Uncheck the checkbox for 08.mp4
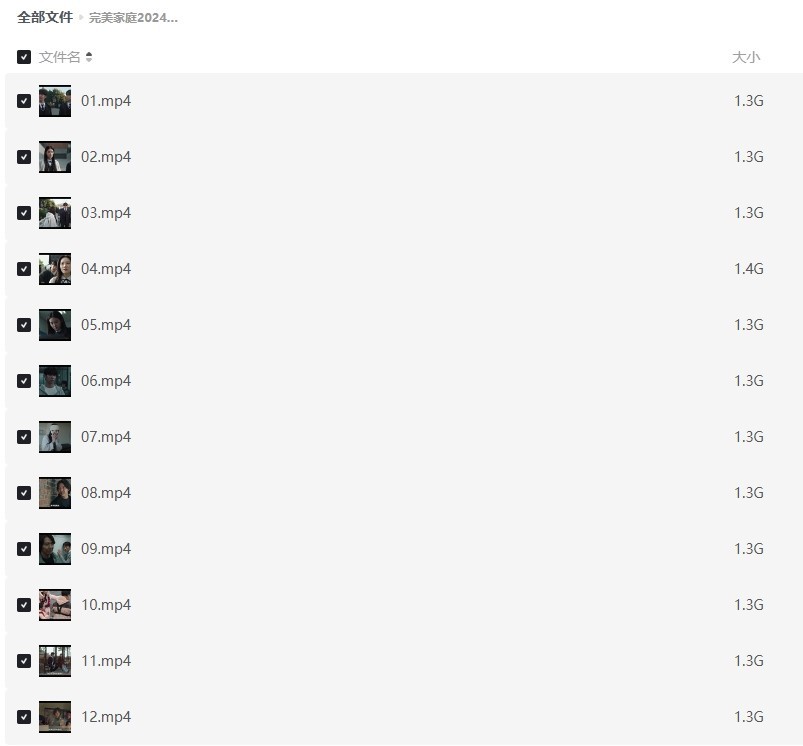This screenshot has height=746, width=803. point(24,493)
